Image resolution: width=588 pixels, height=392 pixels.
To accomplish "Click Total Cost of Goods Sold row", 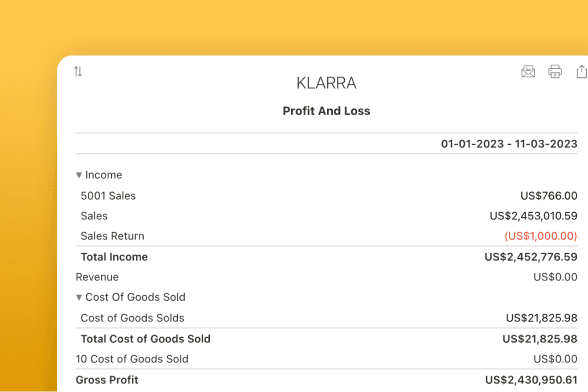I will [326, 339].
